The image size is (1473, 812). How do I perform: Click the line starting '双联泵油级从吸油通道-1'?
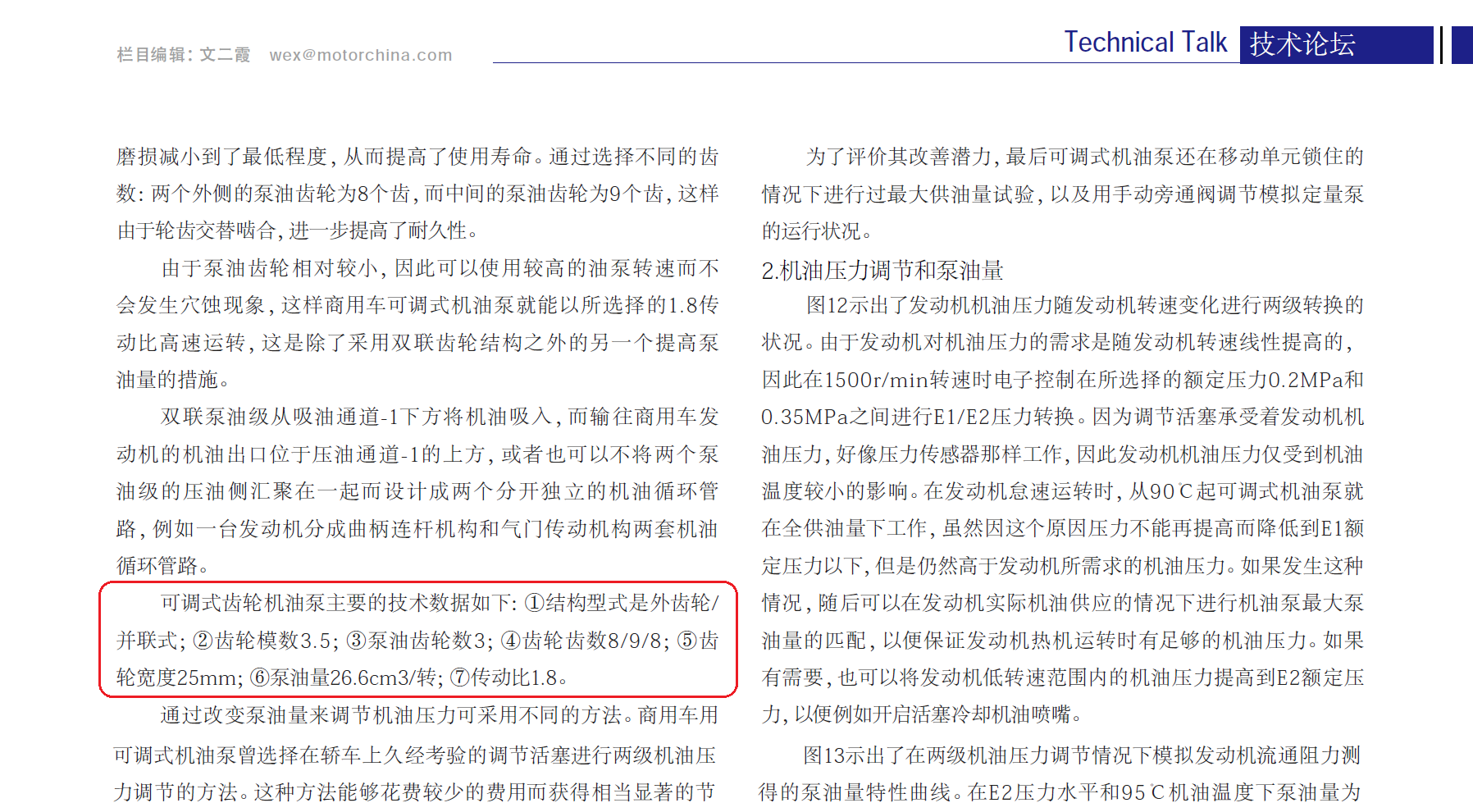tap(440, 417)
